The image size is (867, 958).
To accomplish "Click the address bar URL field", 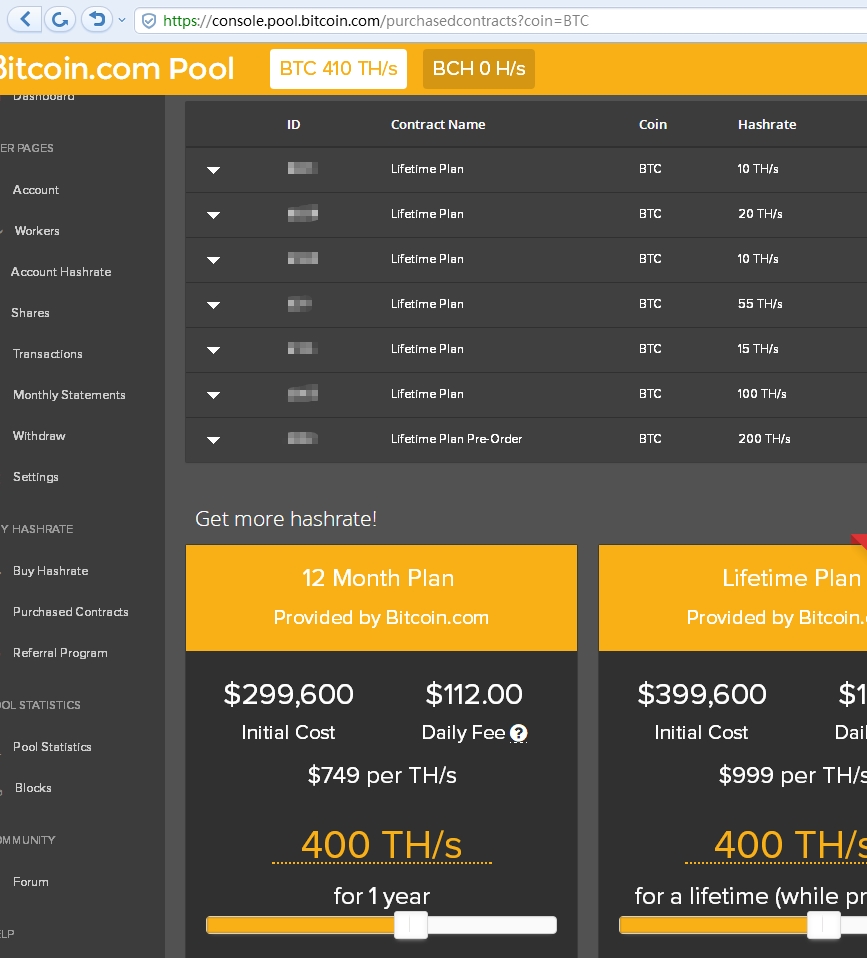I will click(x=501, y=21).
